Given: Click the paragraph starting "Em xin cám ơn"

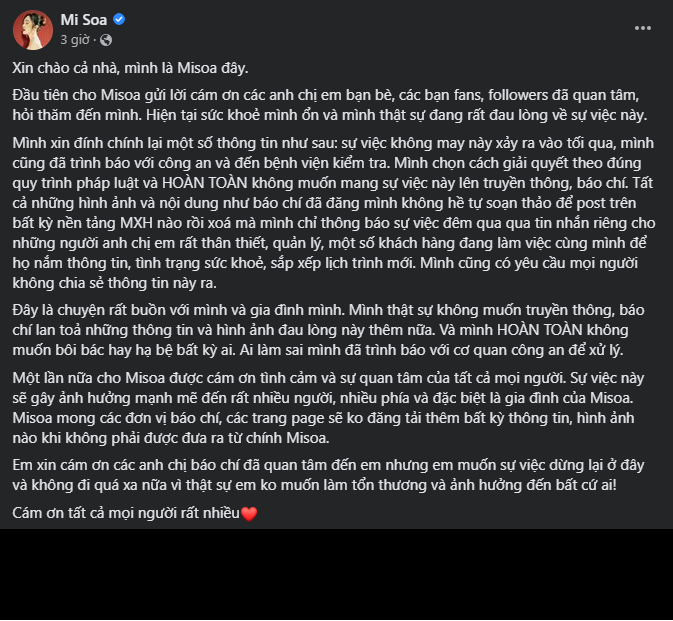Looking at the screenshot, I should 330,477.
